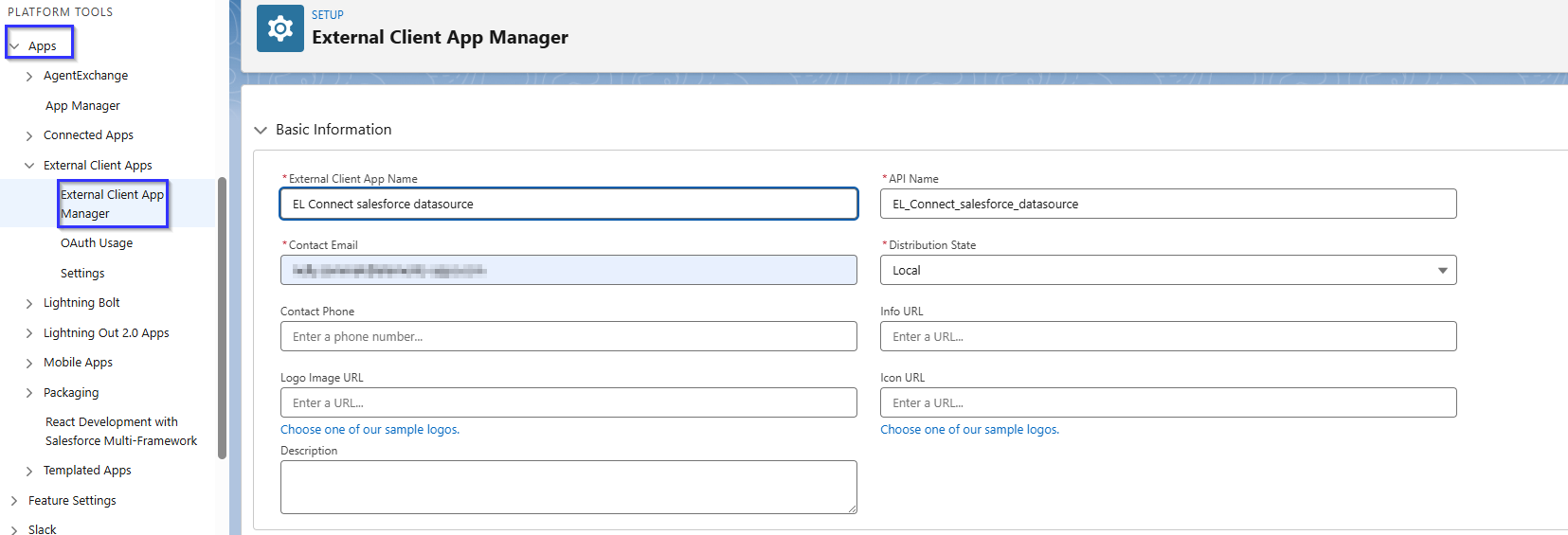1568x535 pixels.
Task: Click the Connected Apps label
Action: [x=88, y=135]
